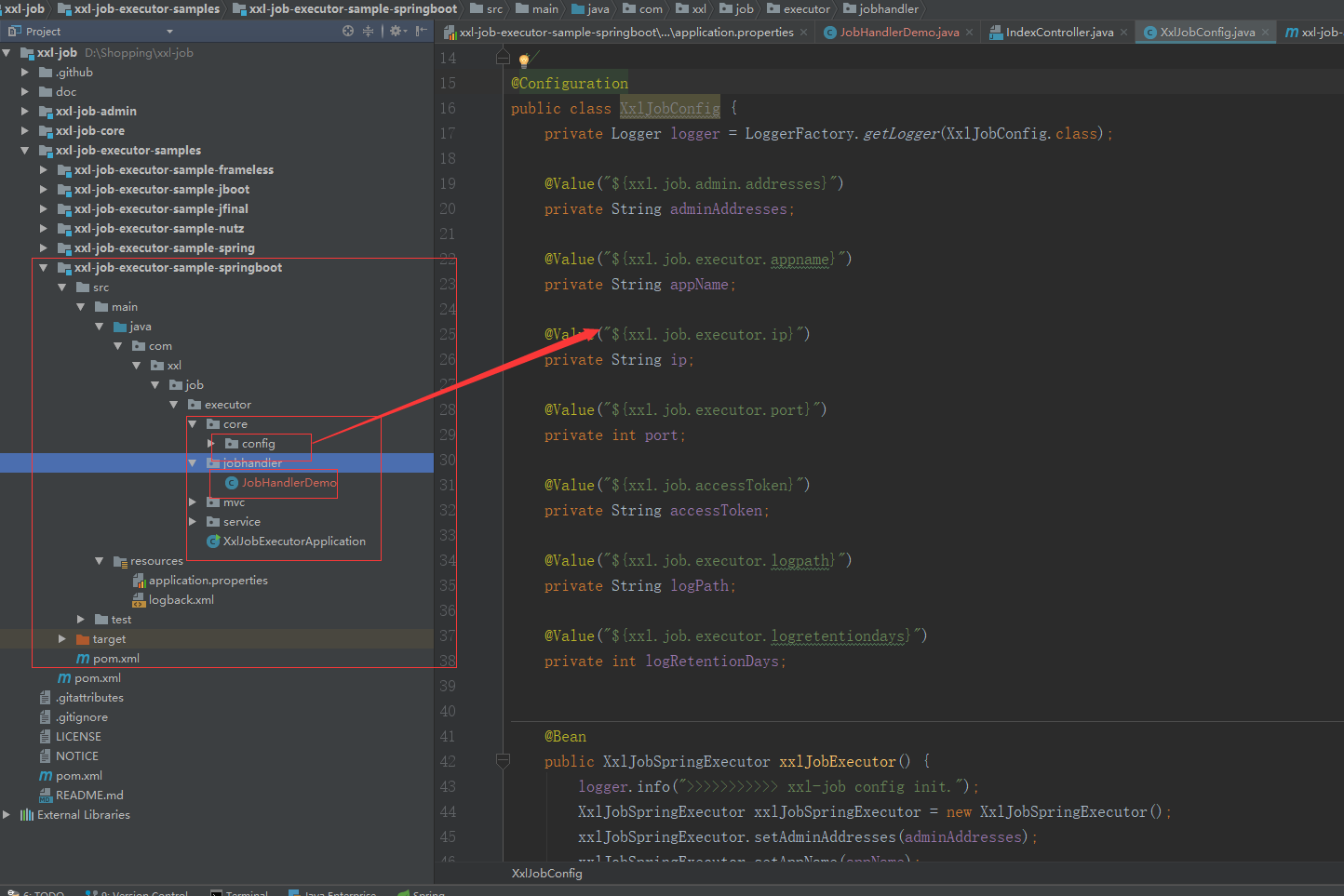Click the executor breadcrumb in navigation bar
This screenshot has height=896, width=1344.
coord(799,9)
